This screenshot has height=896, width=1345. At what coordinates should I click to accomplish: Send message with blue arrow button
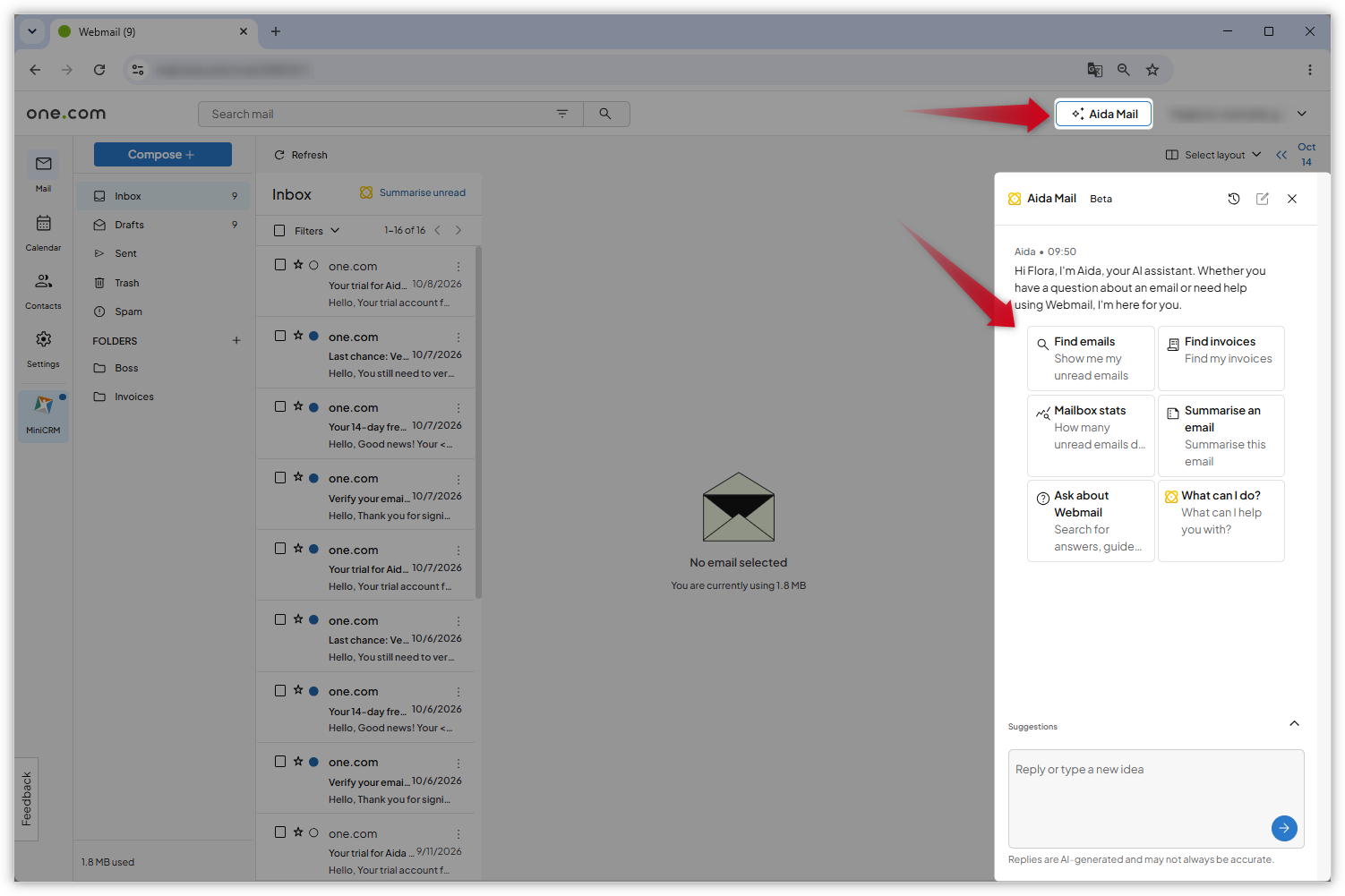click(x=1284, y=828)
